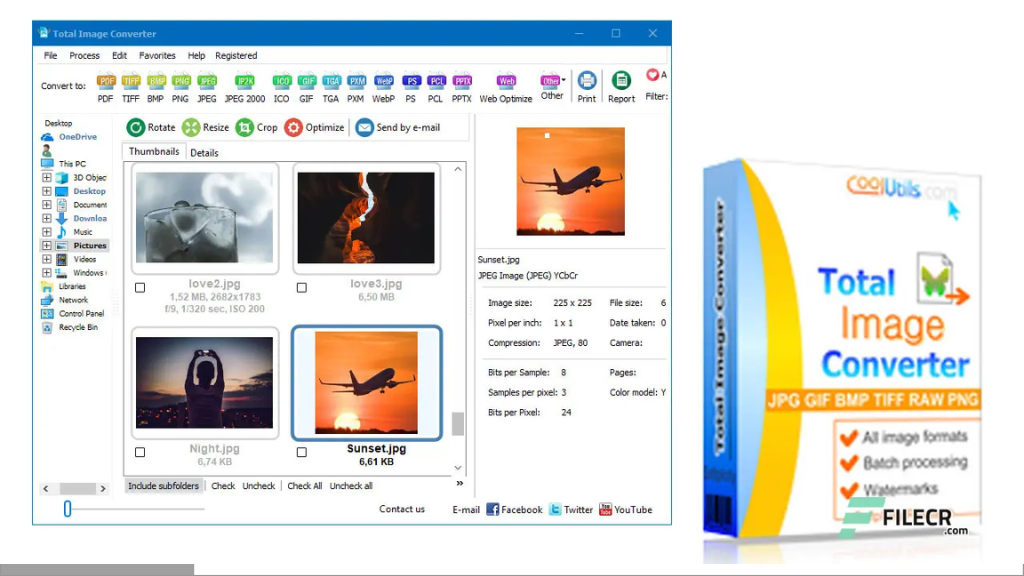Select OneDrive in the folder tree
Screen dimensions: 1024x576
tap(70, 137)
